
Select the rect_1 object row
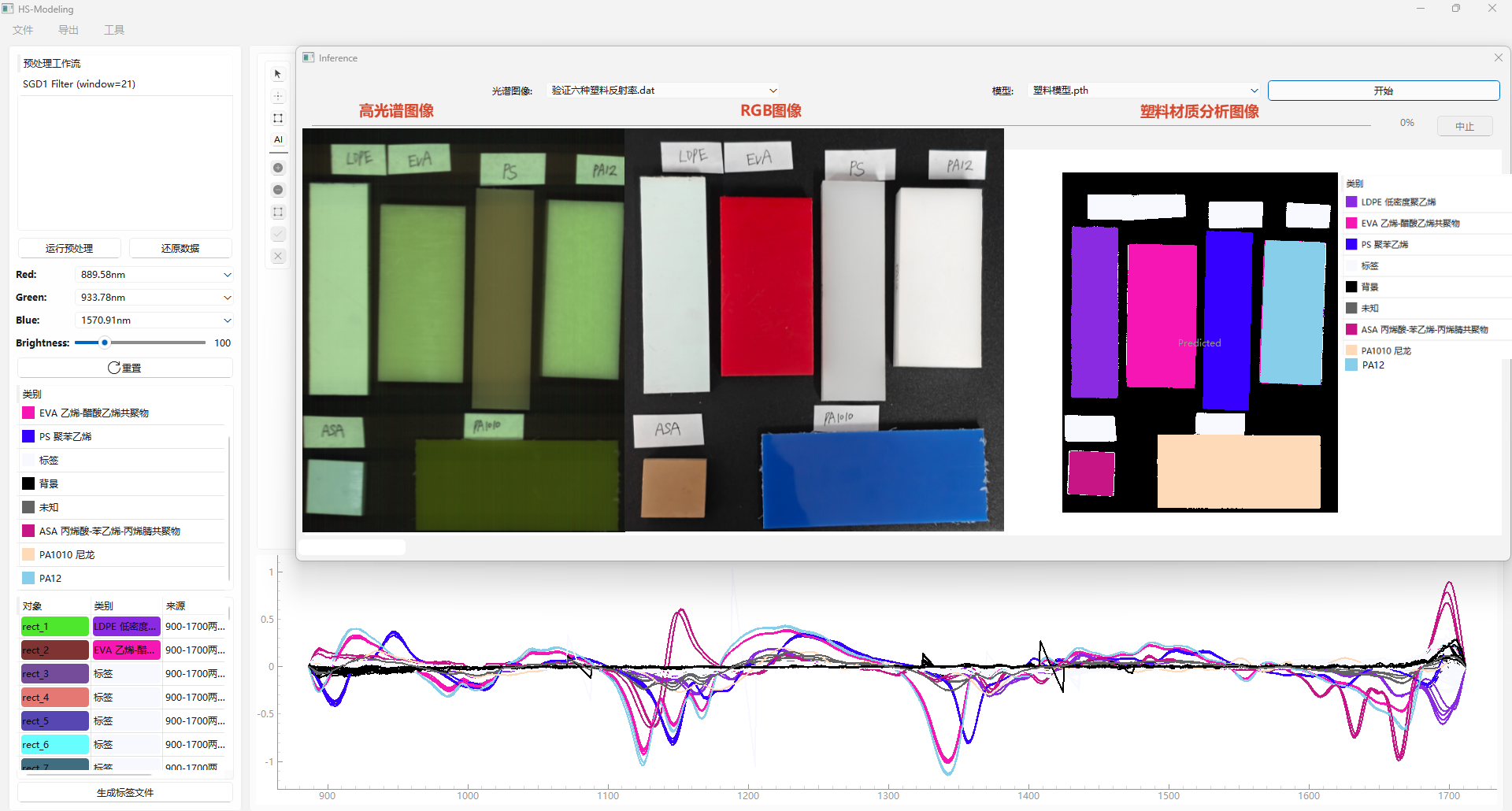click(x=124, y=627)
